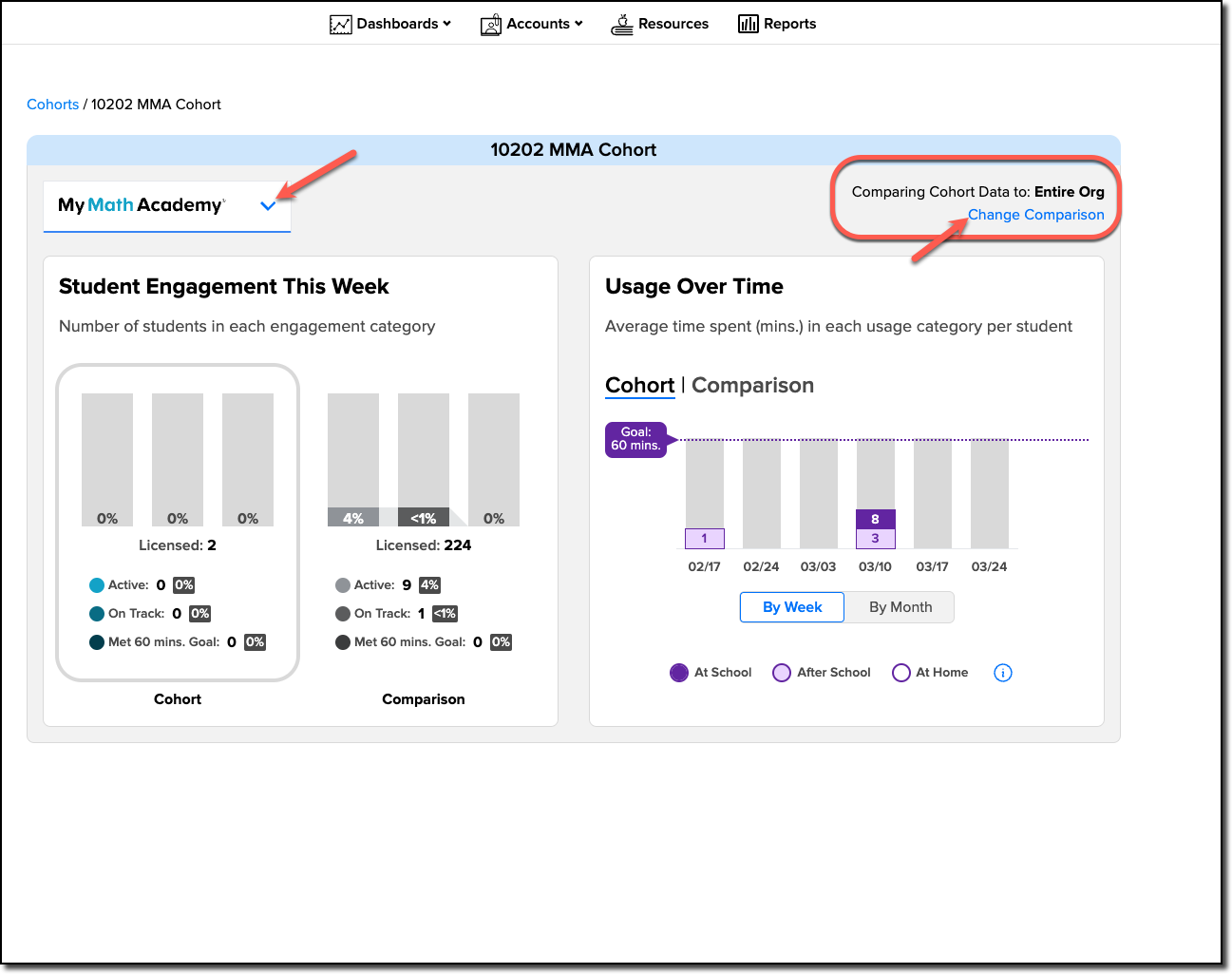Click 'Licensed: 224' text

(424, 545)
